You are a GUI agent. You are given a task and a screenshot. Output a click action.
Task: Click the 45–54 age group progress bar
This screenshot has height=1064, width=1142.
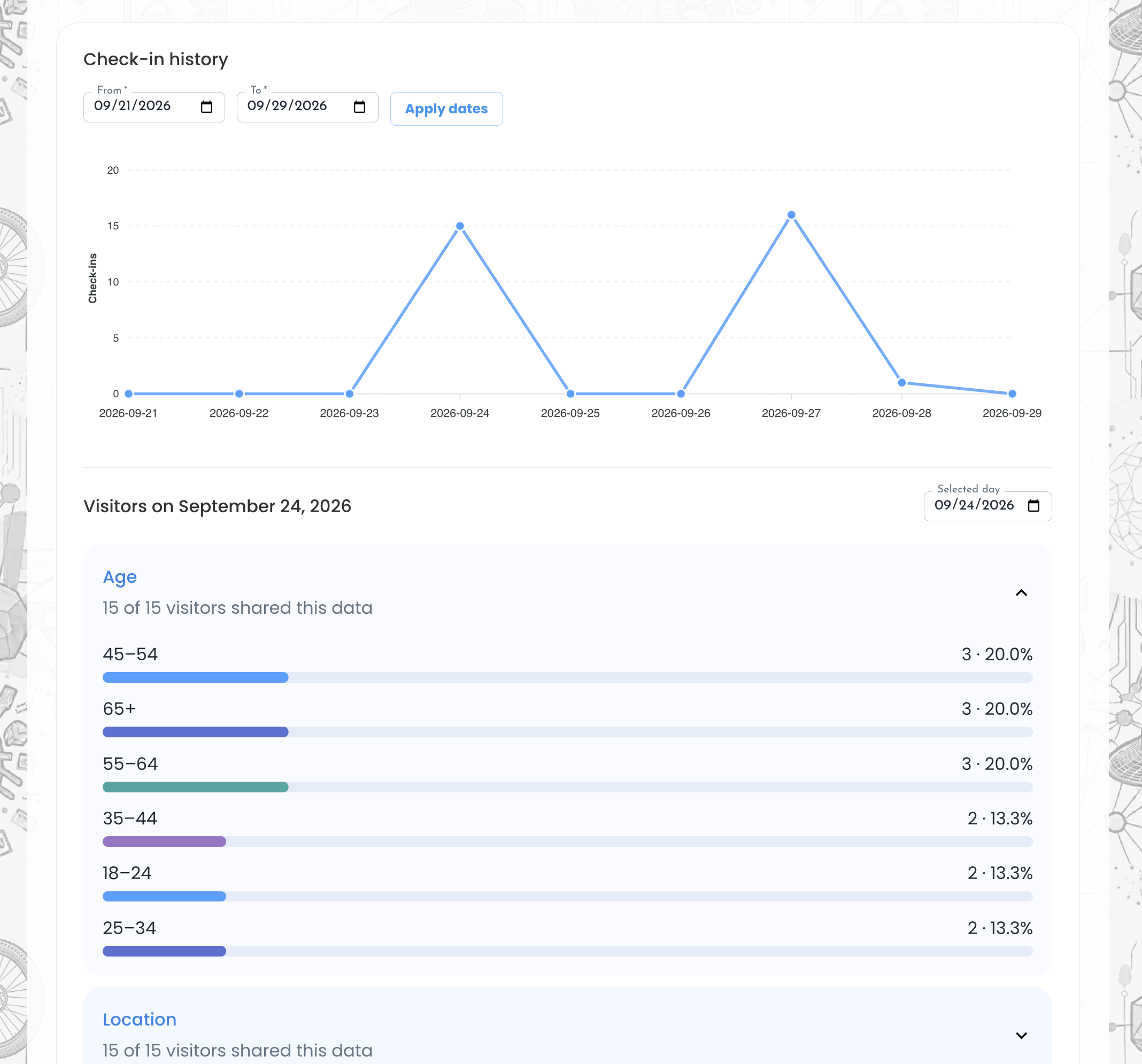(x=568, y=677)
